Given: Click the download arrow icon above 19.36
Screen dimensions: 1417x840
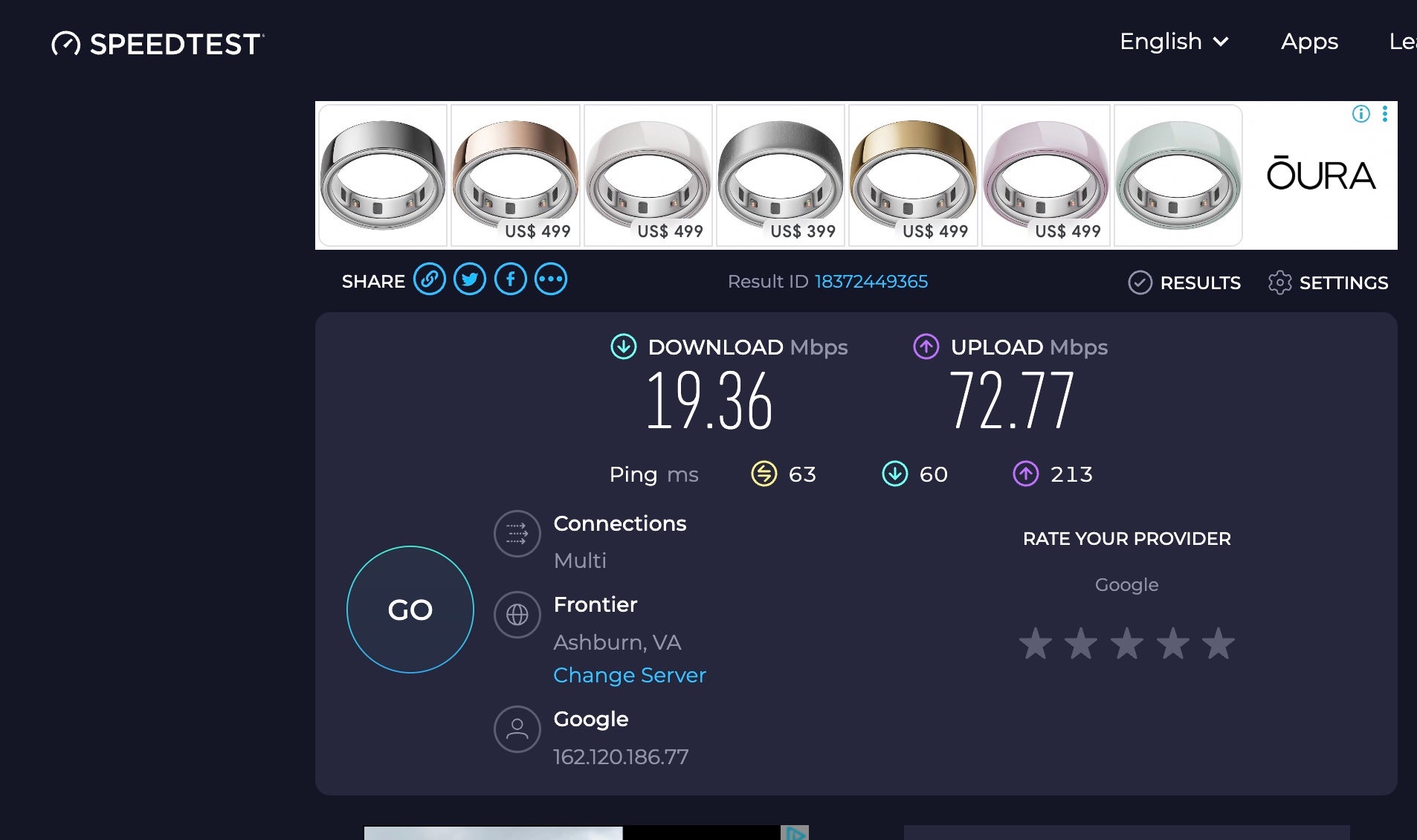Looking at the screenshot, I should [x=623, y=346].
